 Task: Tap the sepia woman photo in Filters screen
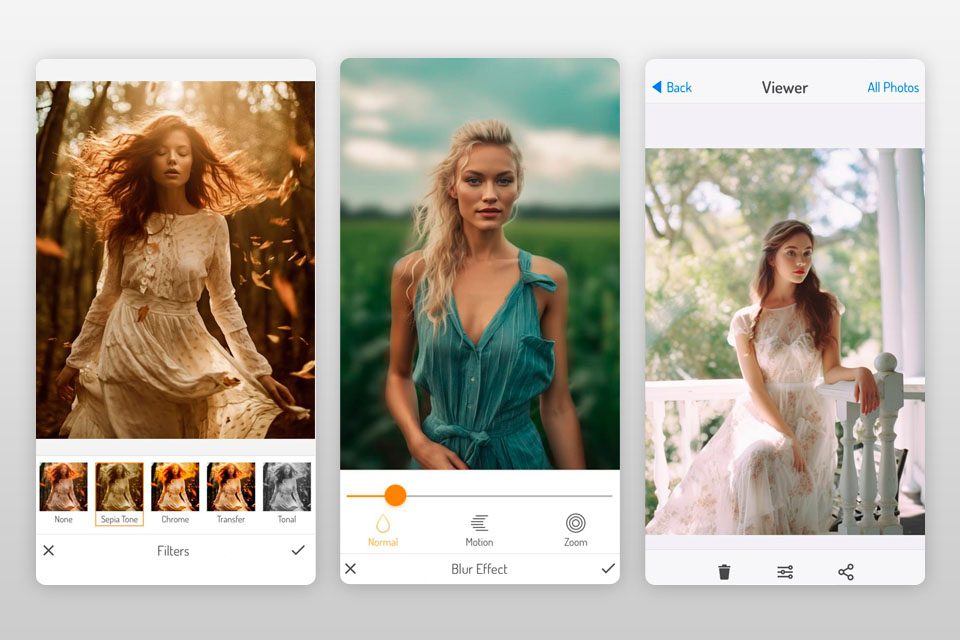[176, 260]
